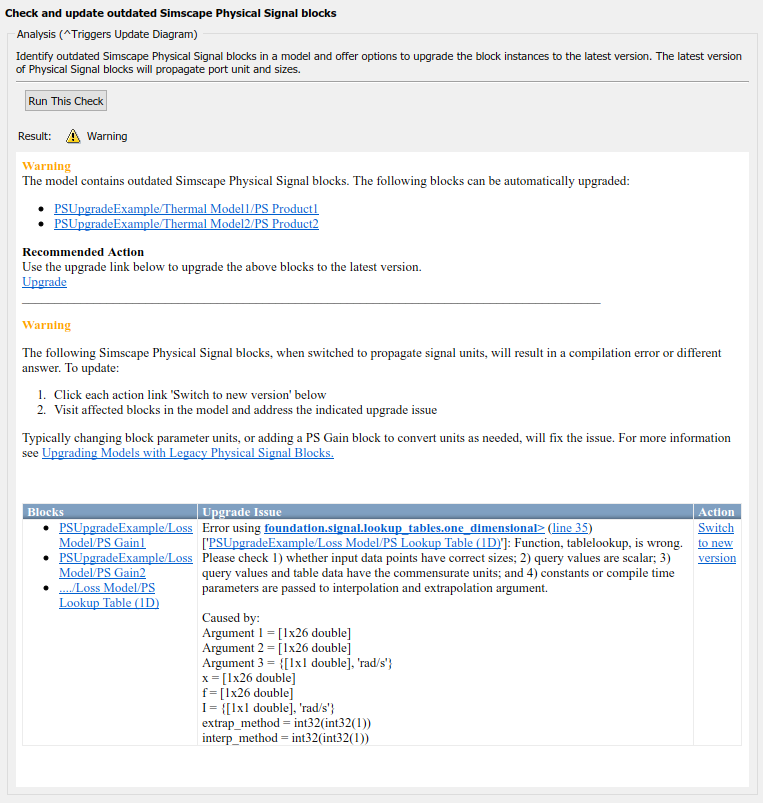Click the Run This Check button

pos(66,101)
